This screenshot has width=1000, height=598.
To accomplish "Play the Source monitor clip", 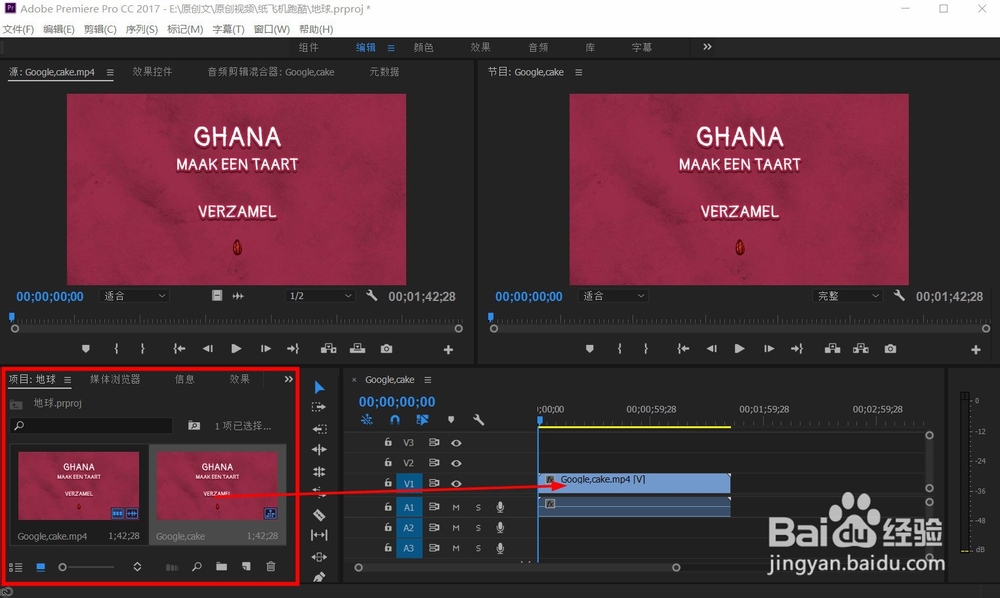I will coord(236,348).
